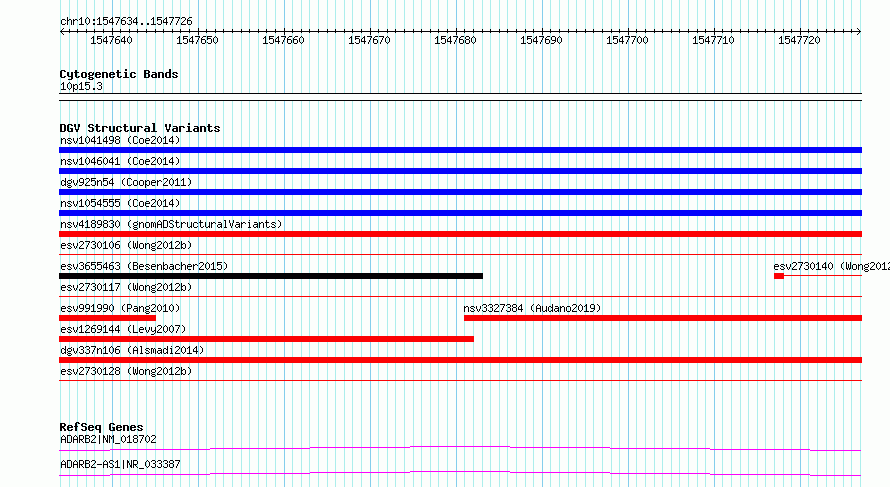The height and width of the screenshot is (487, 890).
Task: Open the dgv925n54 (Cooper2011) variant entry
Action: click(126, 182)
